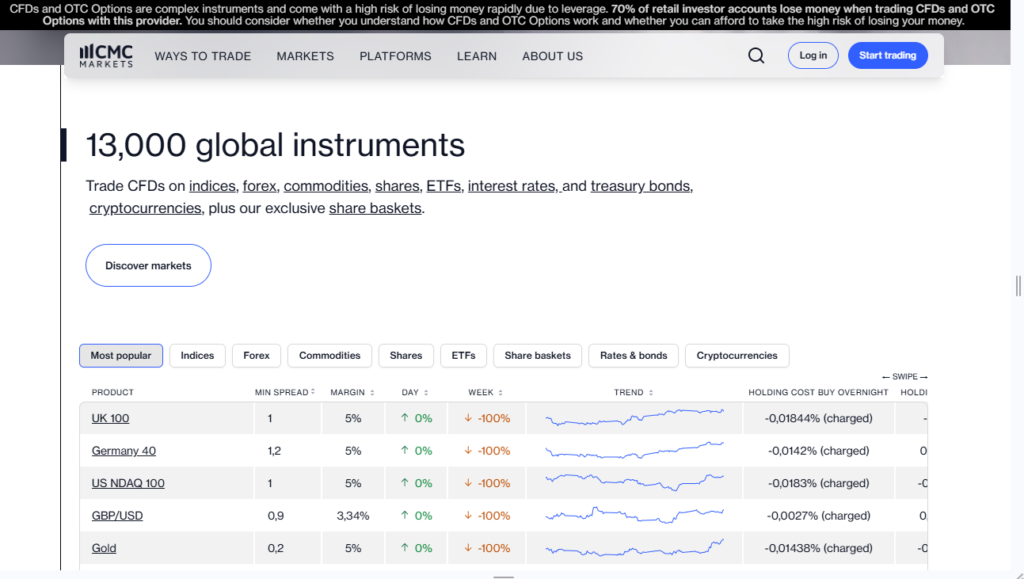Click the page's vertical scrollbar handle
Image resolution: width=1024 pixels, height=579 pixels.
[1018, 285]
